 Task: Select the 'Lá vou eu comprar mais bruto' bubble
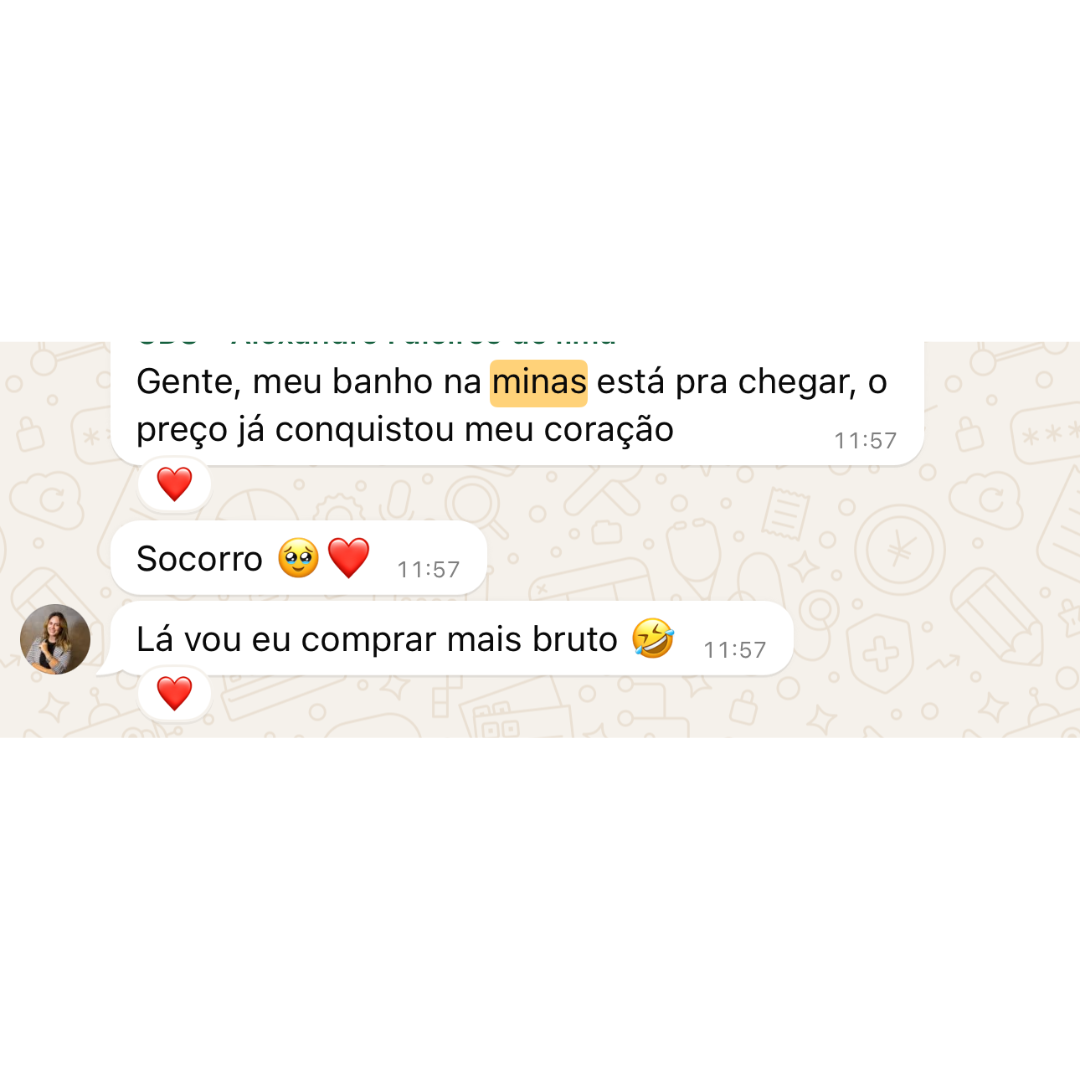(452, 638)
